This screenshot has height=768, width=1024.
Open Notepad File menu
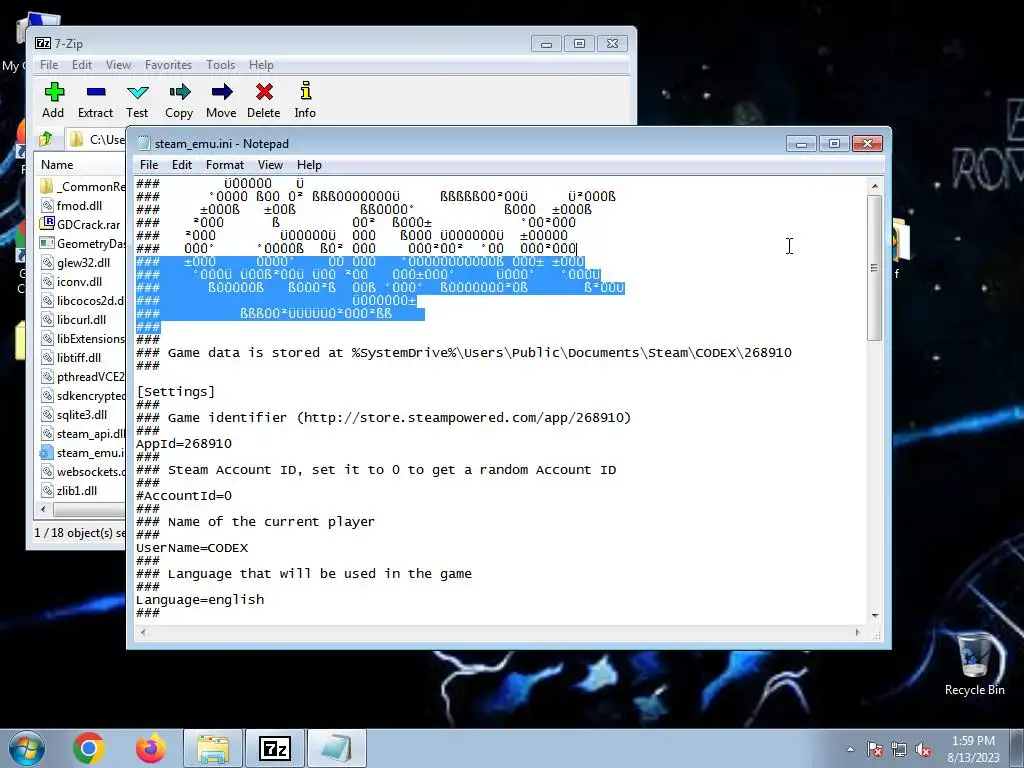click(149, 165)
